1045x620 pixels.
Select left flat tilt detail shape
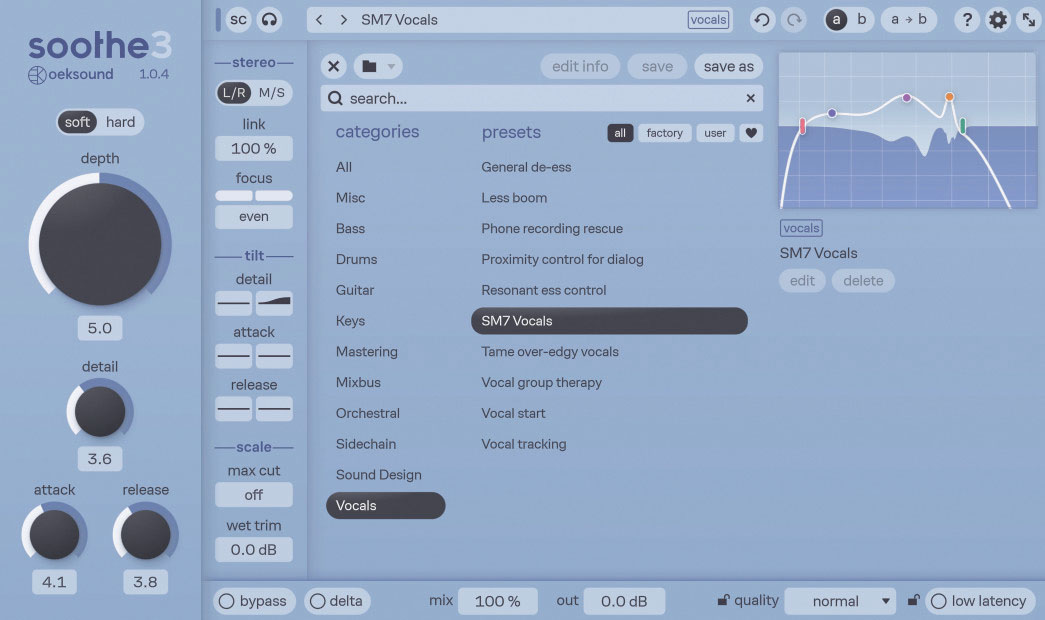(234, 303)
